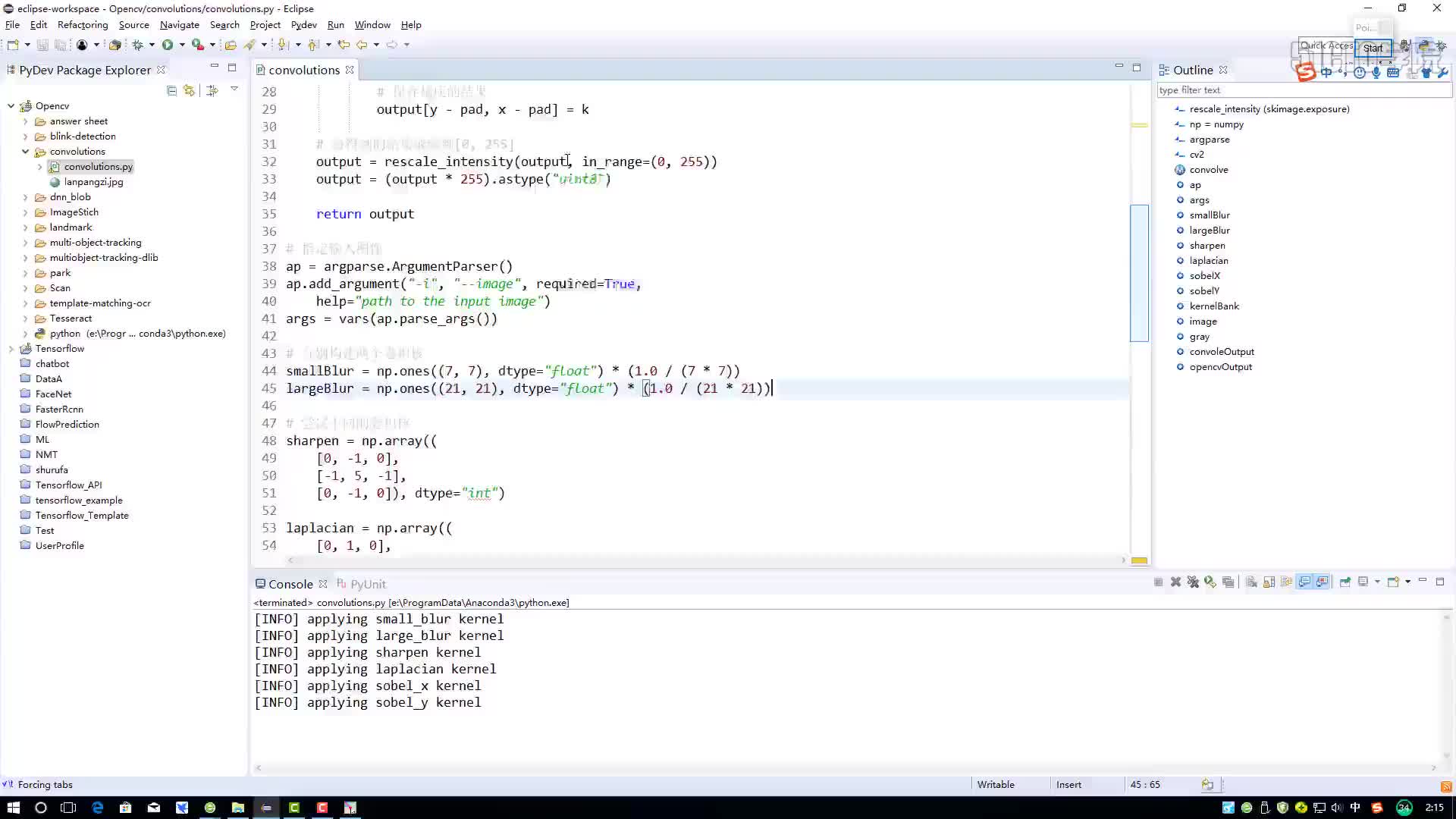The image size is (1456, 819).
Task: Open Run button dropdown arrow
Action: [x=182, y=45]
